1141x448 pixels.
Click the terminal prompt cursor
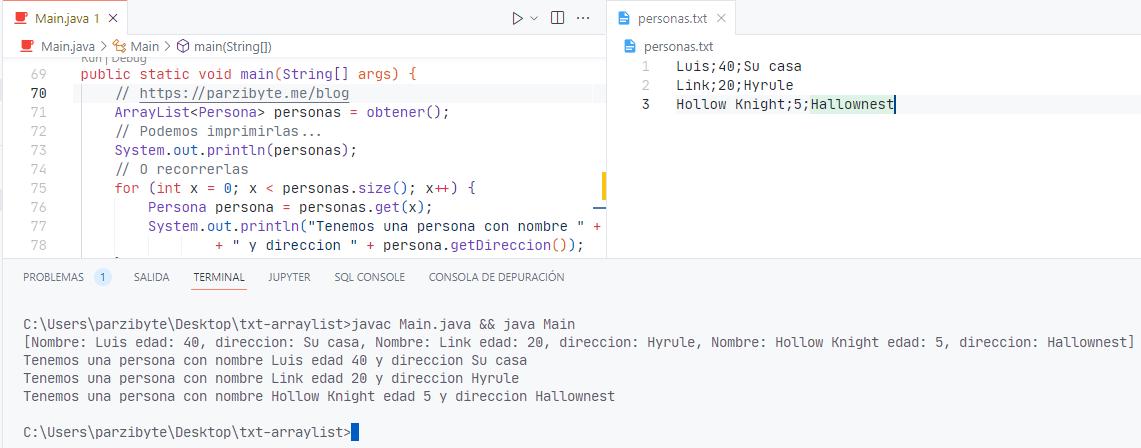(x=354, y=432)
